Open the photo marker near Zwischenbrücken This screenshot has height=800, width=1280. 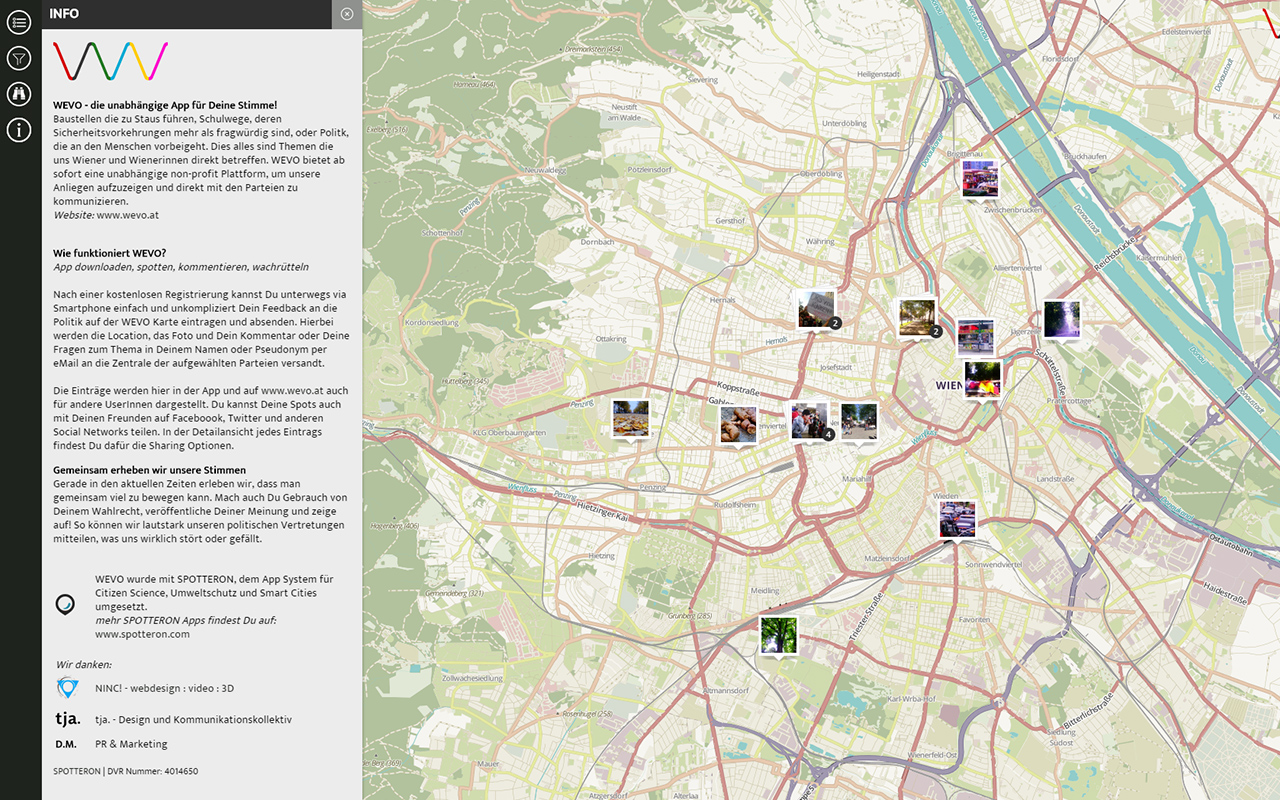[980, 179]
